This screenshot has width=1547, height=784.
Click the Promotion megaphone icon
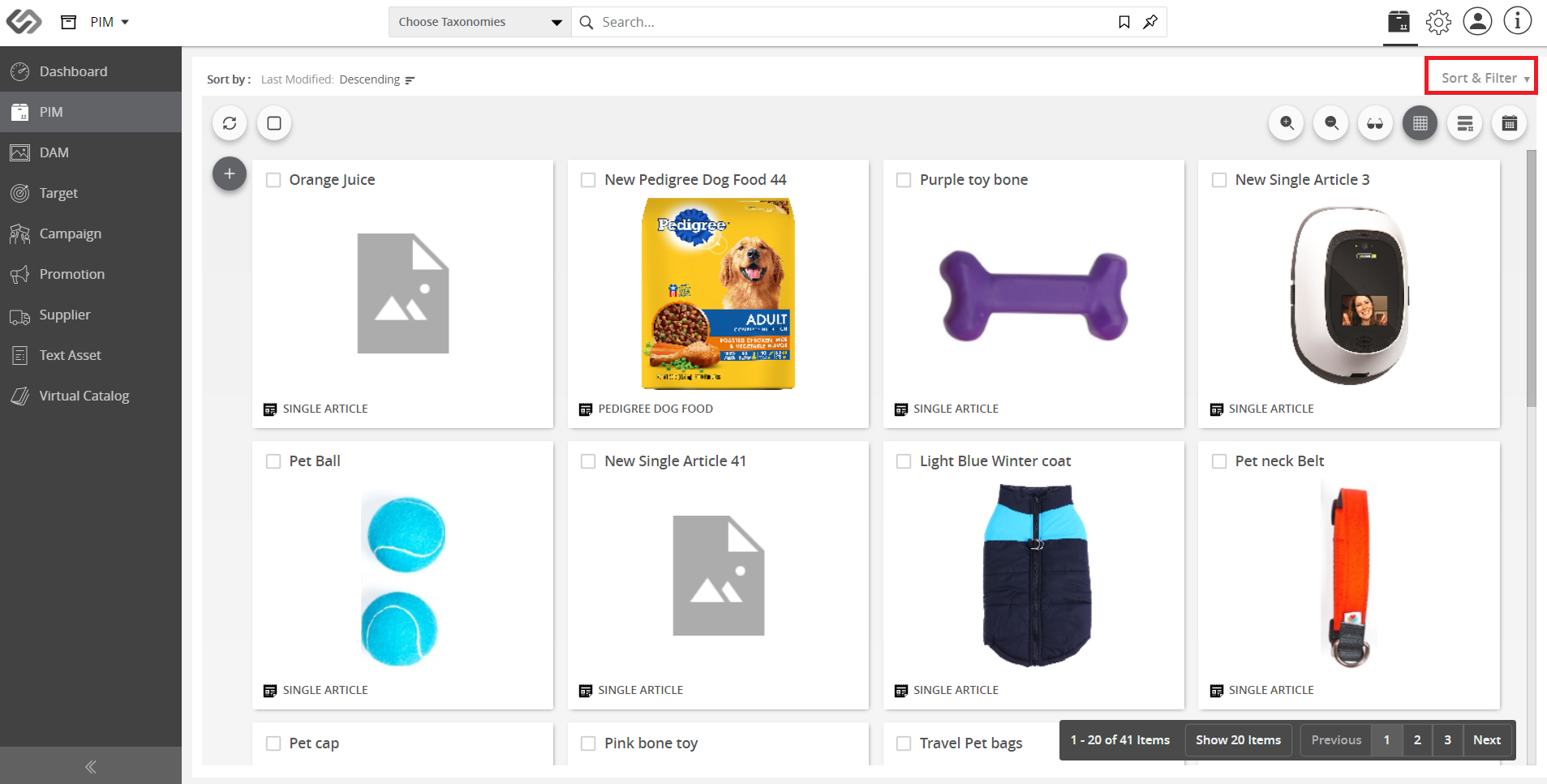tap(20, 274)
